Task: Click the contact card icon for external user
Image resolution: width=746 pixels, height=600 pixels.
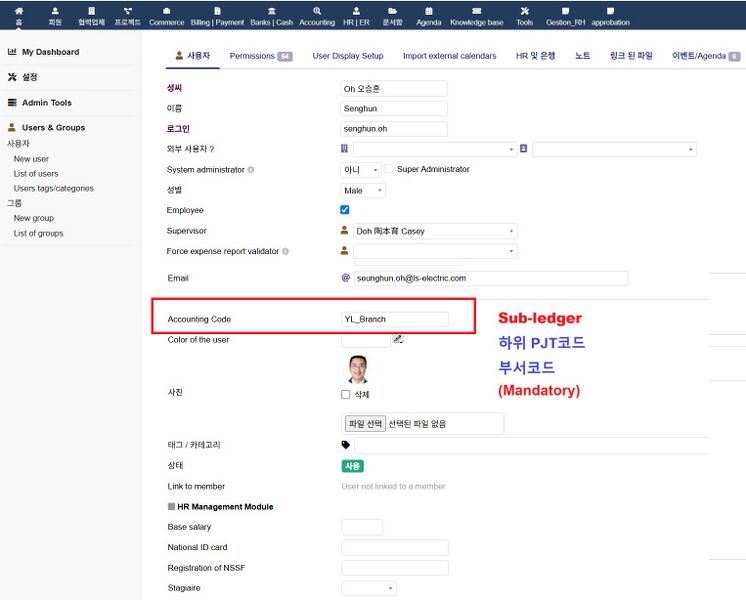Action: 523,149
